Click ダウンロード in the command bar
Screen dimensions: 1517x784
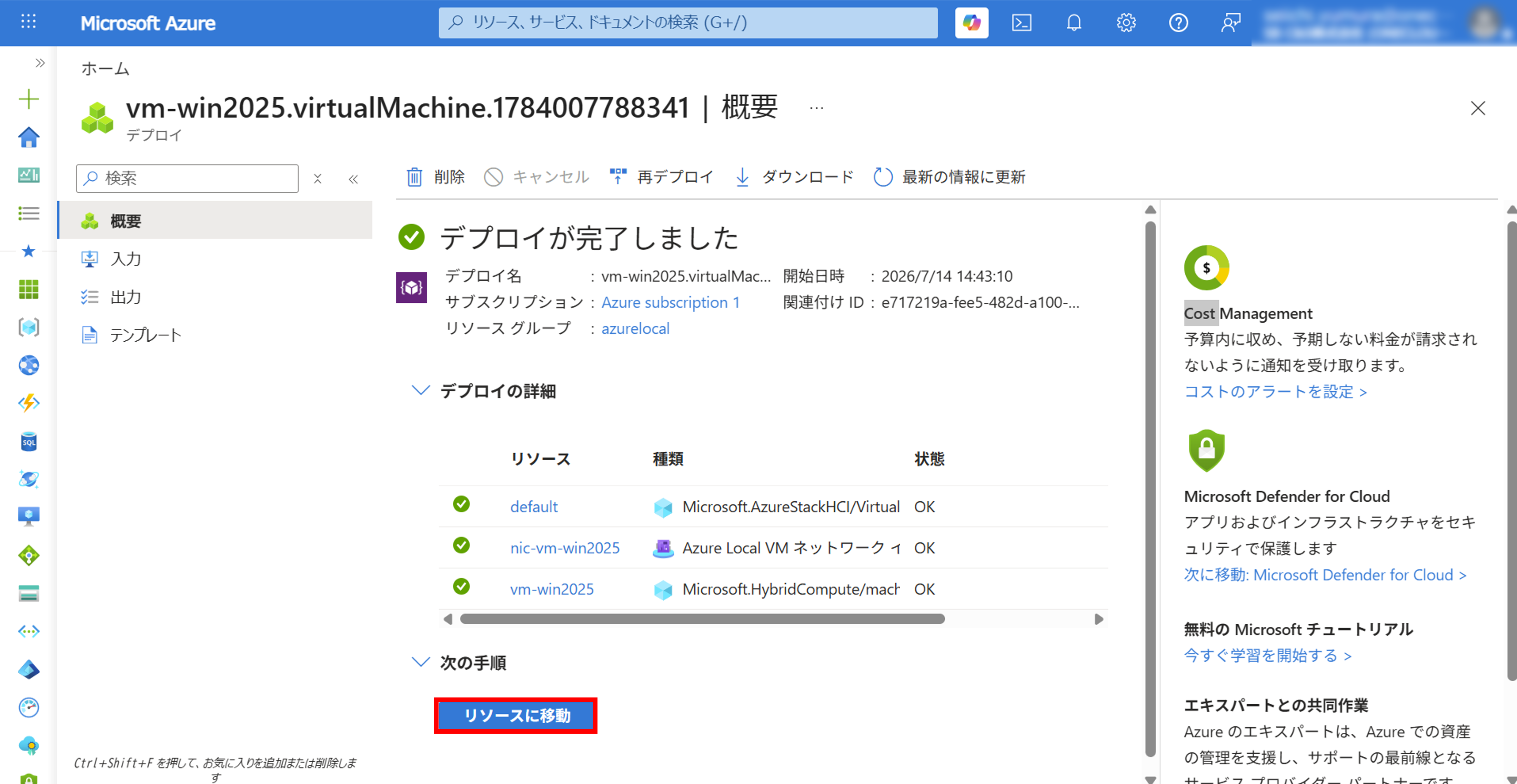click(x=794, y=177)
